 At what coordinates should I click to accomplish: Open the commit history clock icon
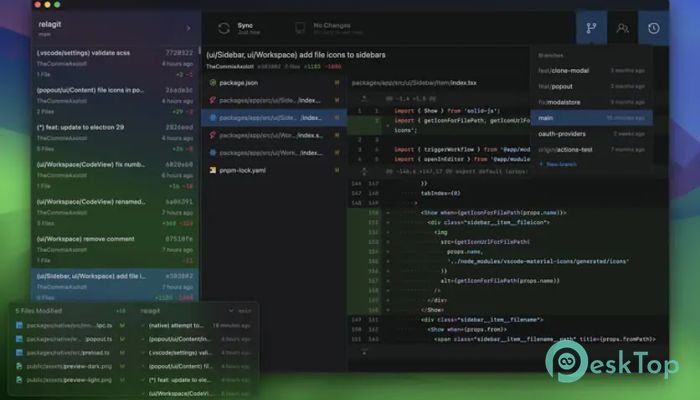pos(654,28)
